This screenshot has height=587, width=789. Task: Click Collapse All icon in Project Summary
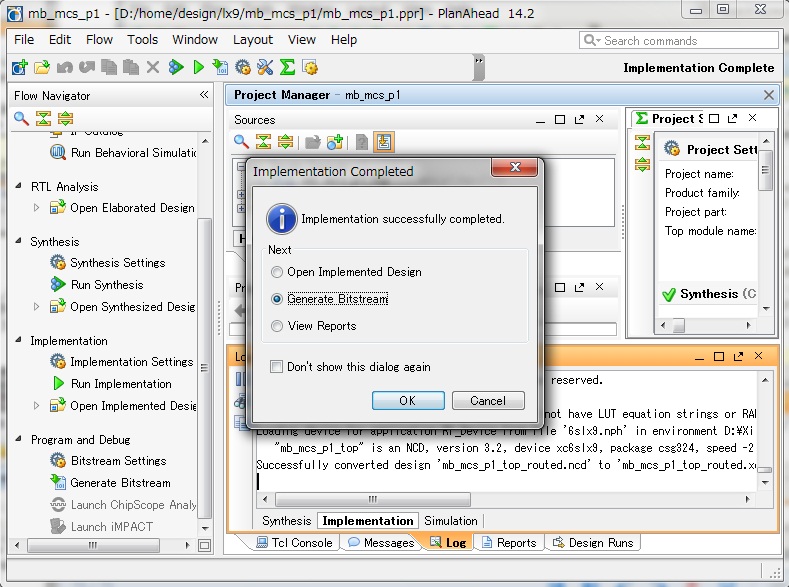click(642, 142)
